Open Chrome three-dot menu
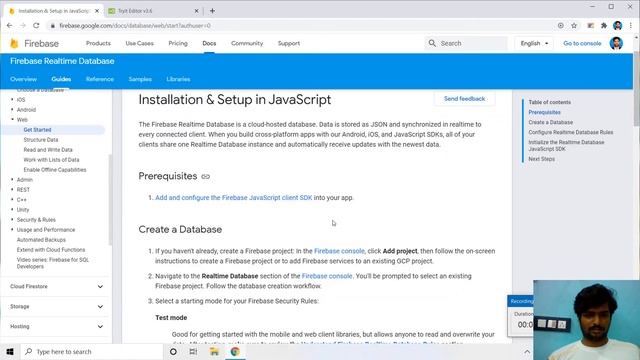Screen dimensions: 640x360 [x=631, y=25]
